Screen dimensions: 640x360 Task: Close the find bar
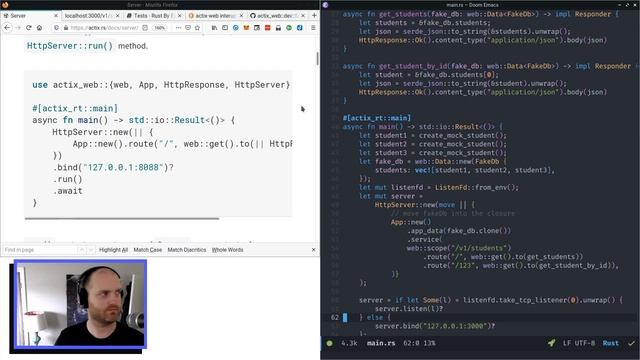[313, 249]
